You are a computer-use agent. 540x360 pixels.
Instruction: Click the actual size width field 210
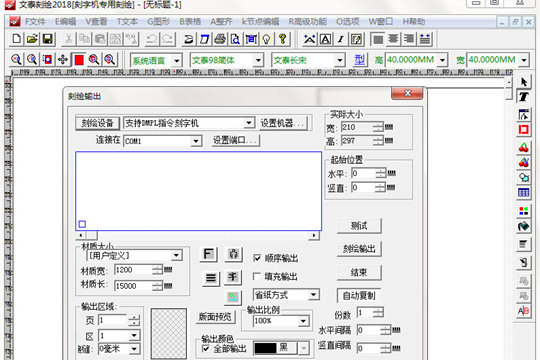357,127
